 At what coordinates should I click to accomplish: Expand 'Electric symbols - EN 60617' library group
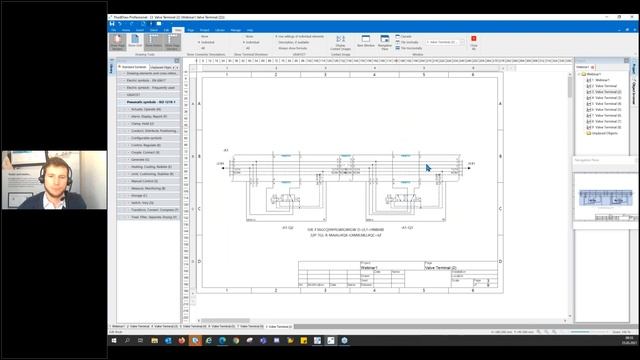coord(149,80)
